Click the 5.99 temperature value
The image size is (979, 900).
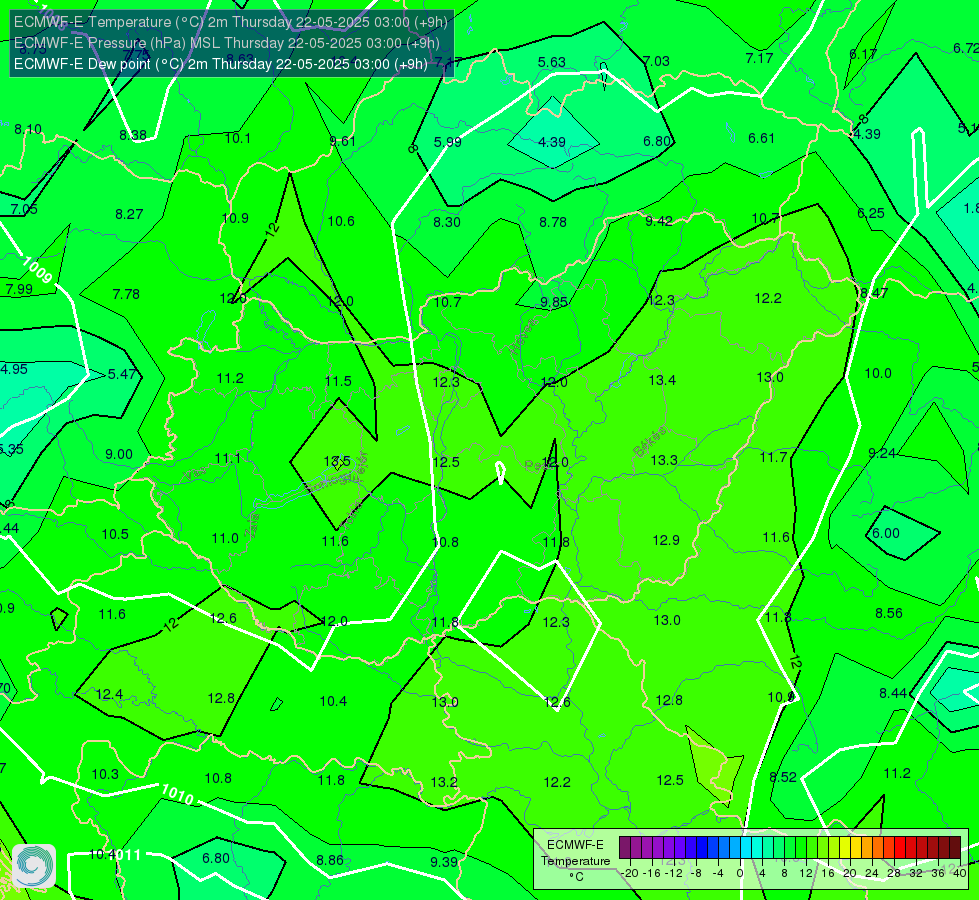pos(448,142)
